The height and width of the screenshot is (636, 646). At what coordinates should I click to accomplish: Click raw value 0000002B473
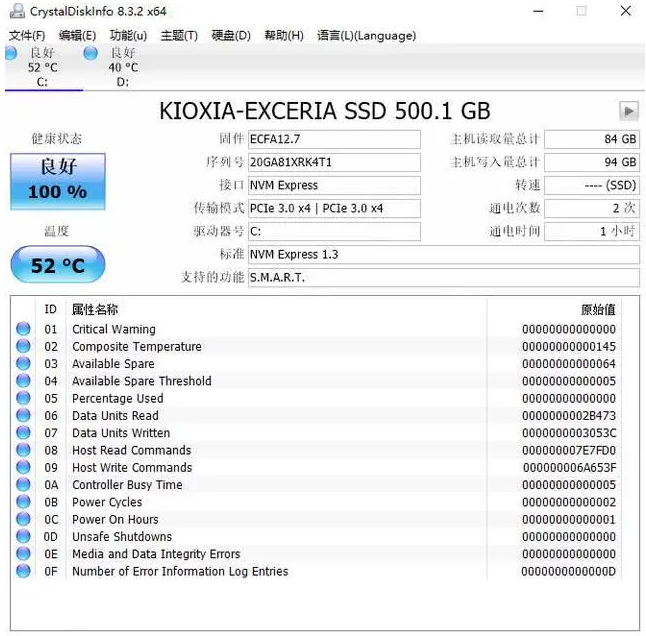tap(569, 416)
